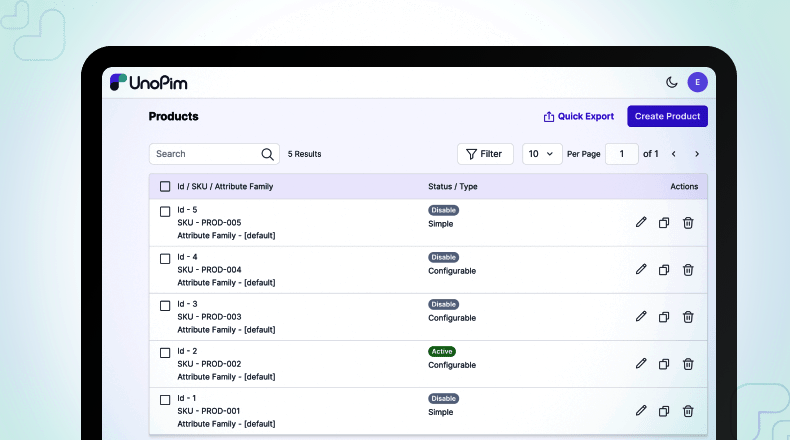790x440 pixels.
Task: Toggle dark mode with moon icon
Action: [671, 83]
